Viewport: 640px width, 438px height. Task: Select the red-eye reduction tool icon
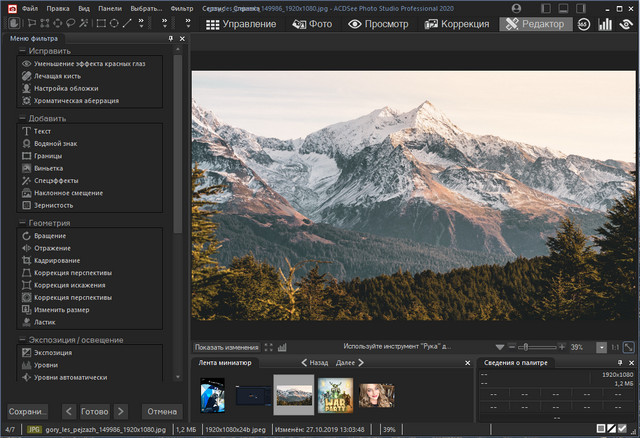coord(26,63)
